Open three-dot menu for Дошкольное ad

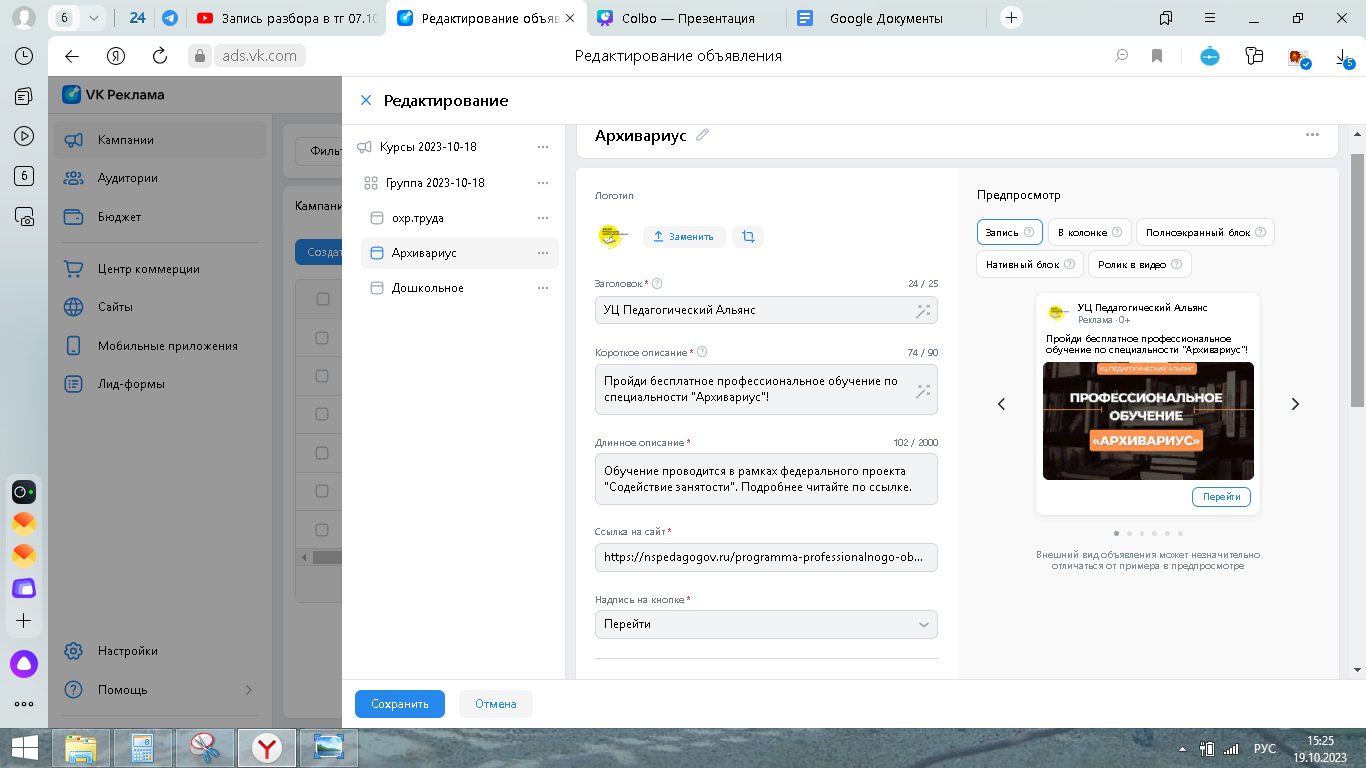543,288
